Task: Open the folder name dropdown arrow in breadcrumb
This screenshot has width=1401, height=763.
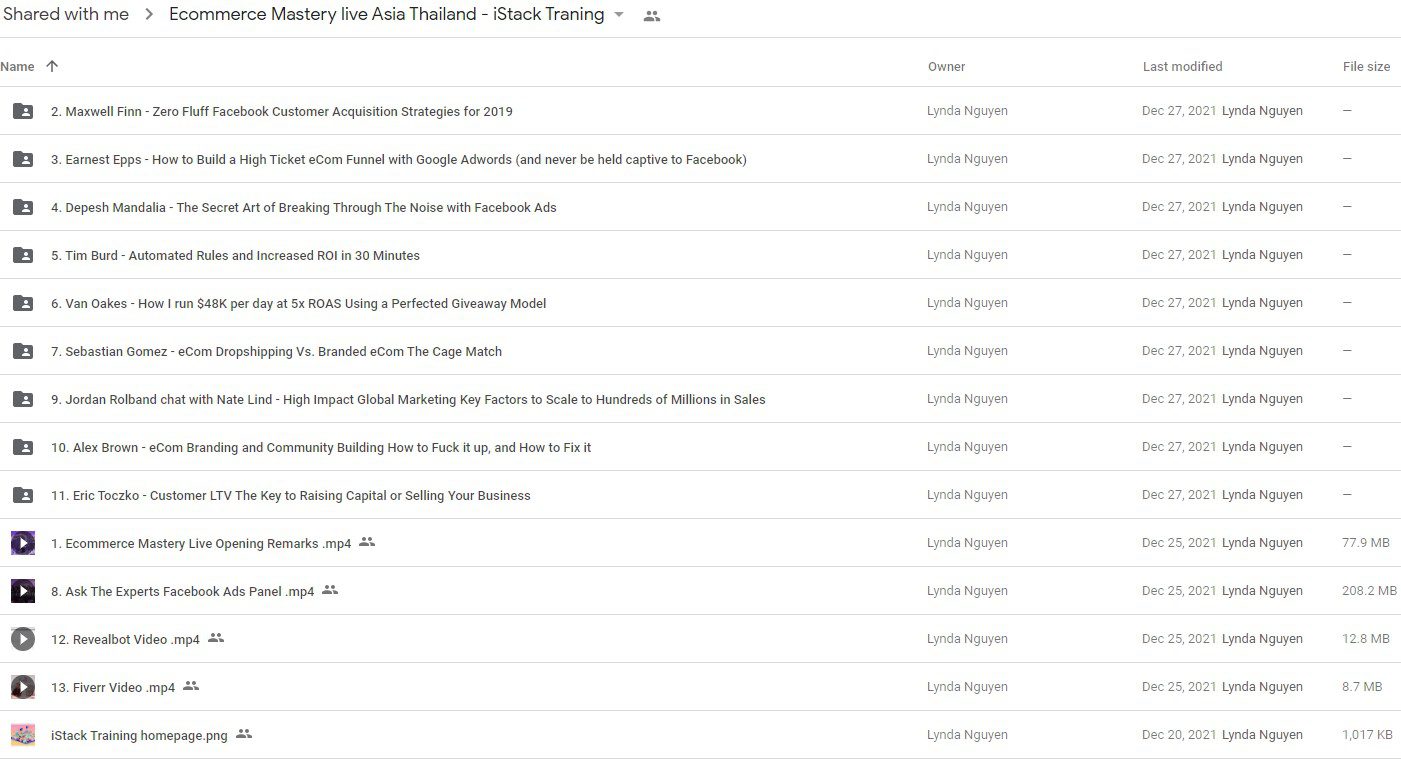Action: (619, 15)
